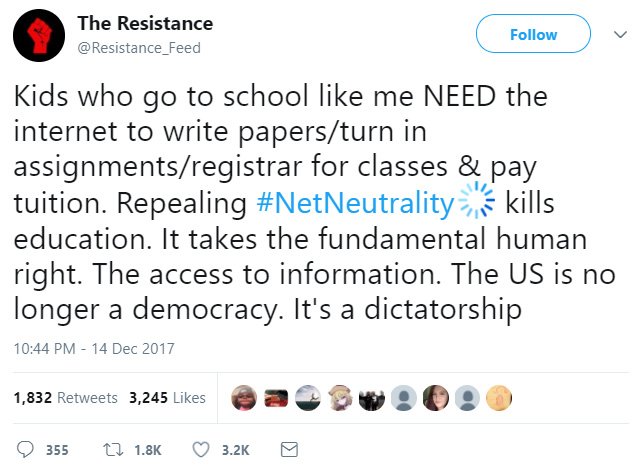Viewport: 636px width, 472px height.
Task: Click the 355 reply count
Action: pos(57,450)
